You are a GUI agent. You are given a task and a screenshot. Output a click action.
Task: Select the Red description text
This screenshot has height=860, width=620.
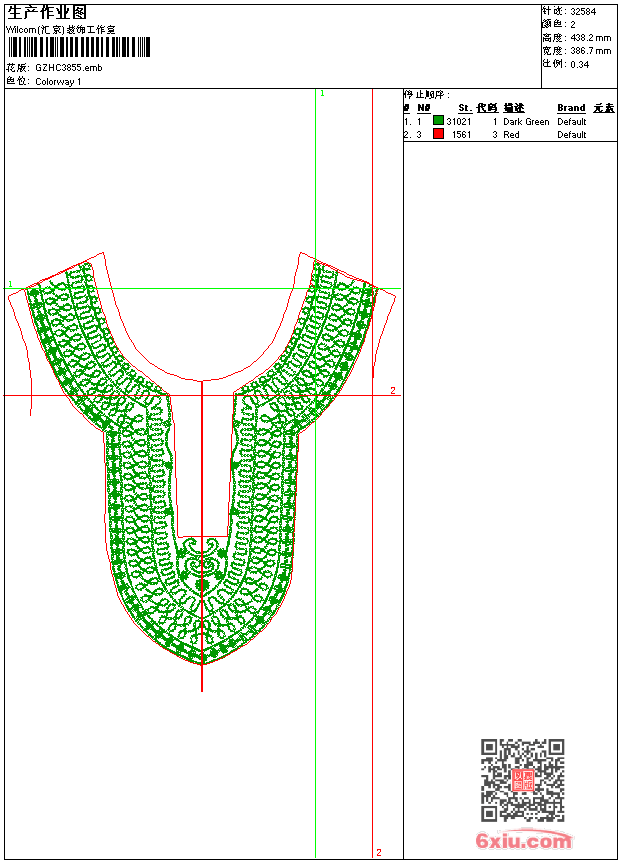point(511,135)
